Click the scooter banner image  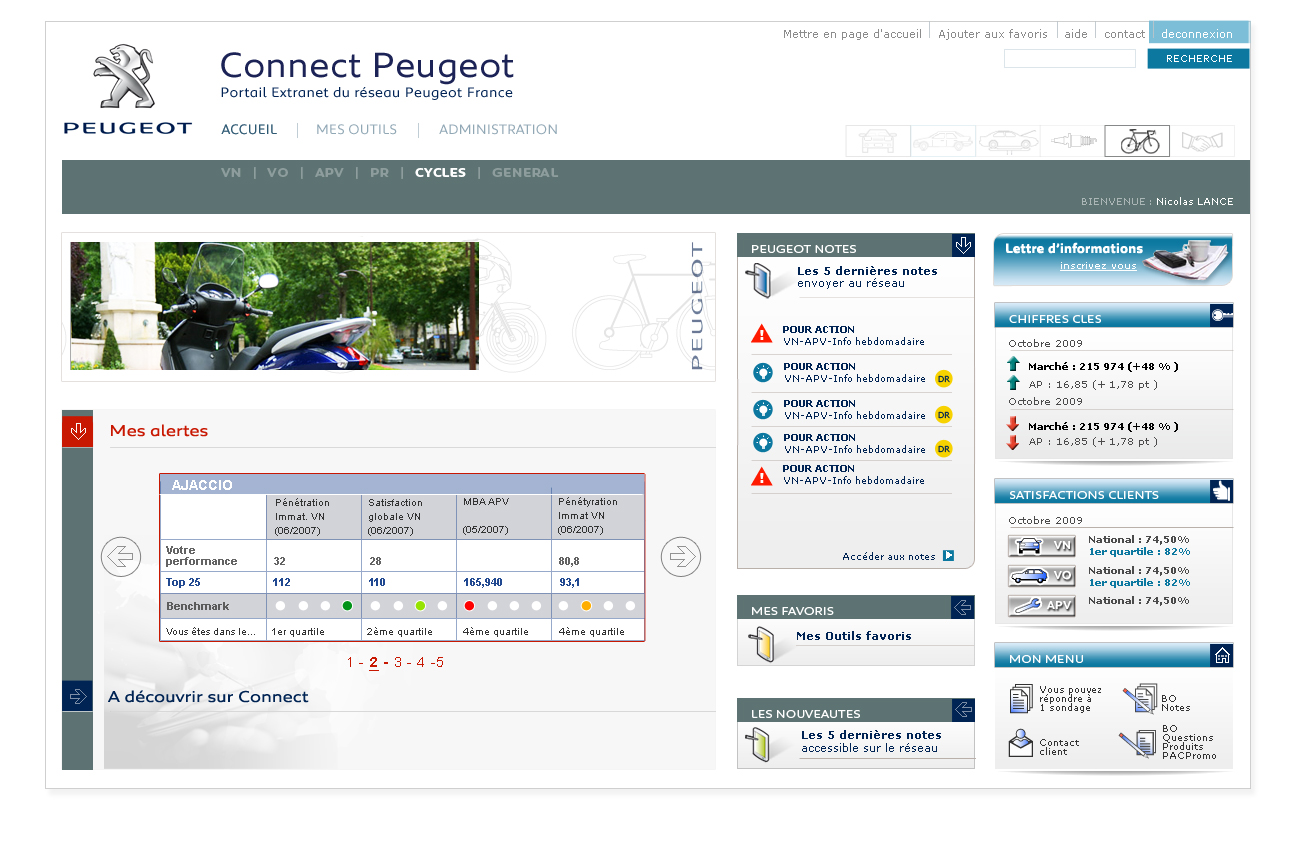274,306
